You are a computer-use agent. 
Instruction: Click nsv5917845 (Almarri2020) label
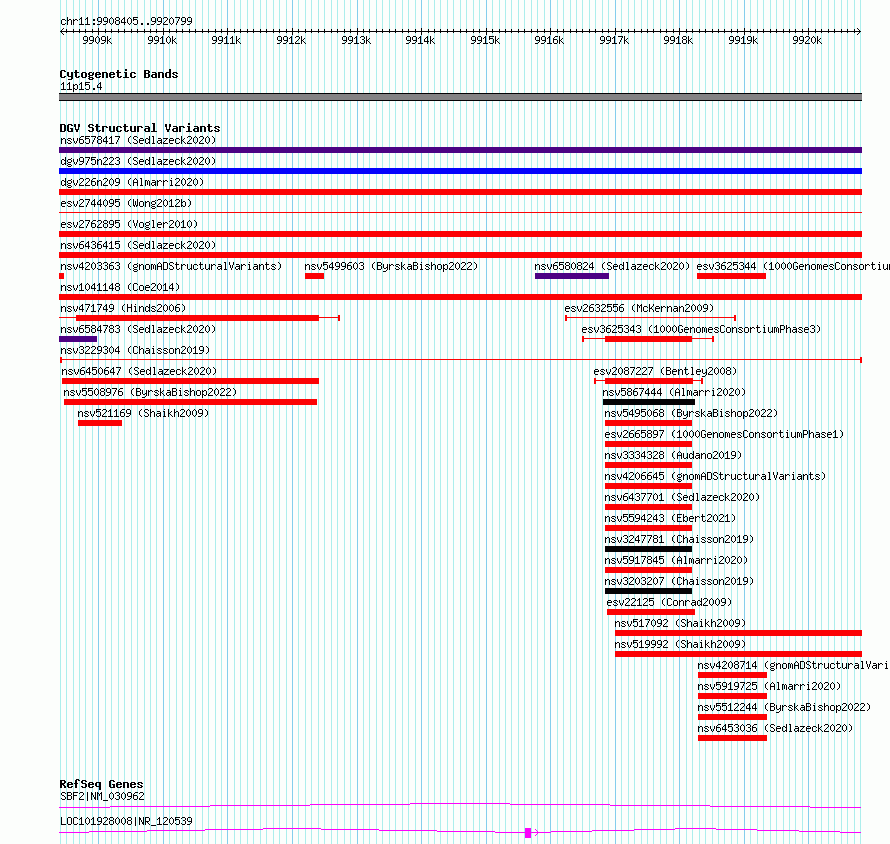pos(676,560)
